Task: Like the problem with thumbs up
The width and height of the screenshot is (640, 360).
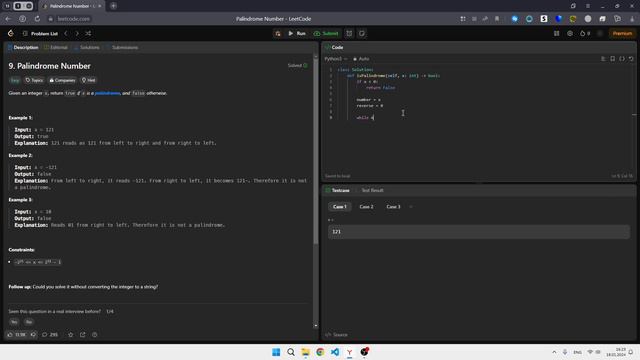Action: [x=16, y=335]
